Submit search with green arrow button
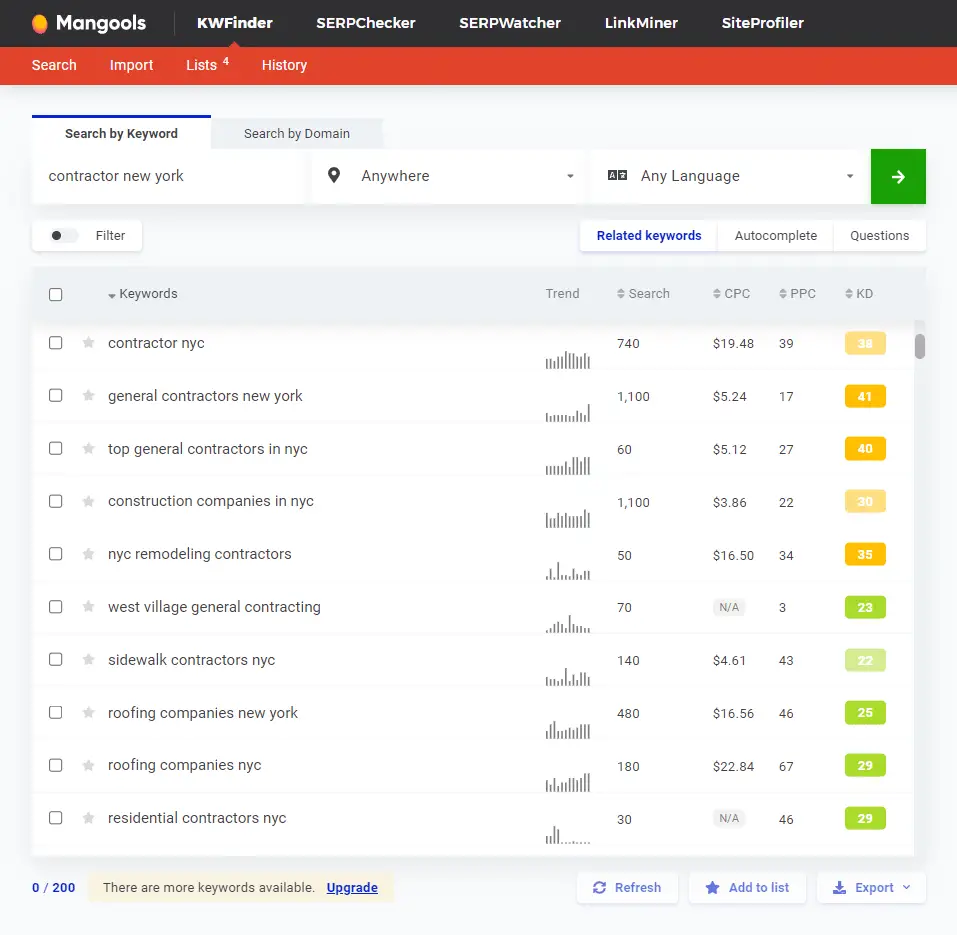 (x=898, y=176)
